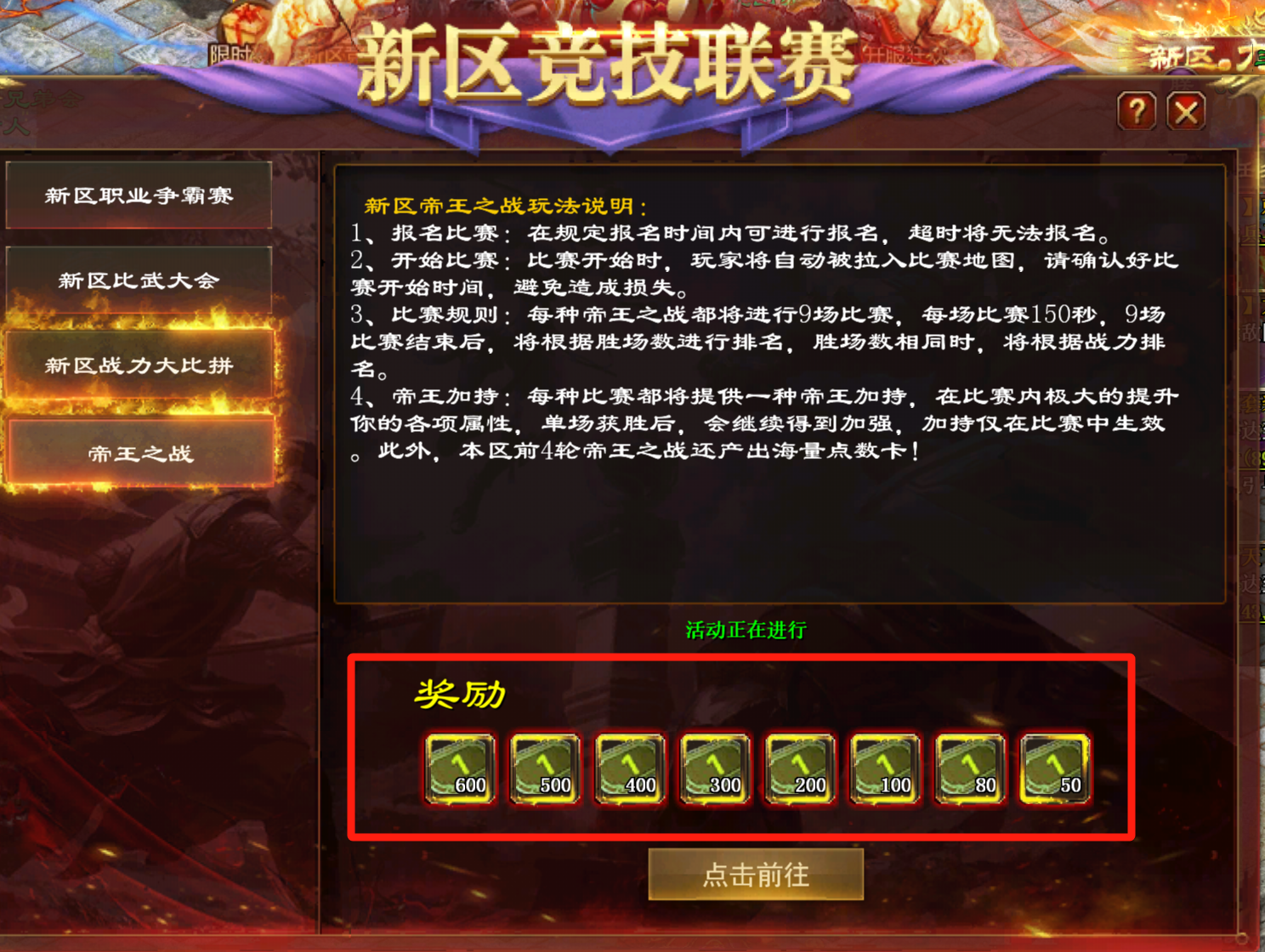Click the 奖励 rewards heading
Image resolution: width=1265 pixels, height=952 pixels.
coord(460,694)
